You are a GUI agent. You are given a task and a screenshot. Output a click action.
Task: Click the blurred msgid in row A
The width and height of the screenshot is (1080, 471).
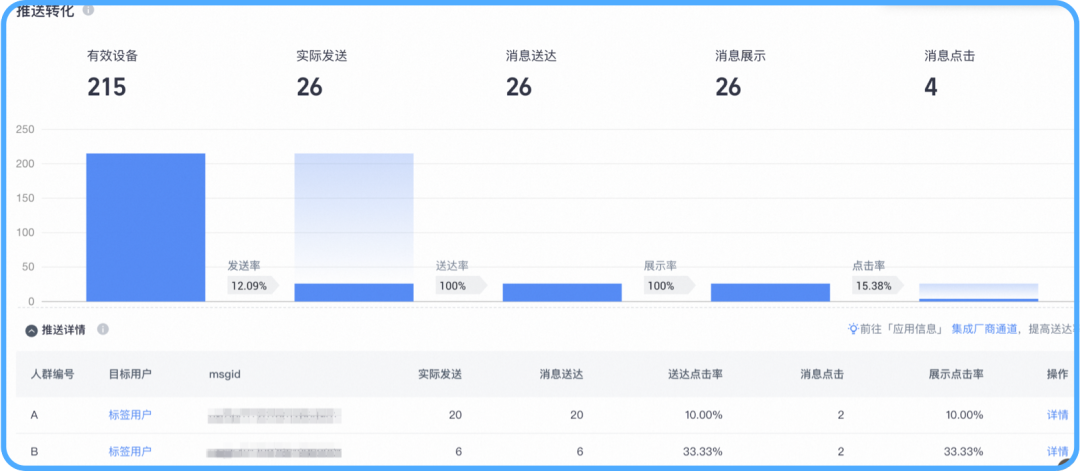(x=276, y=415)
